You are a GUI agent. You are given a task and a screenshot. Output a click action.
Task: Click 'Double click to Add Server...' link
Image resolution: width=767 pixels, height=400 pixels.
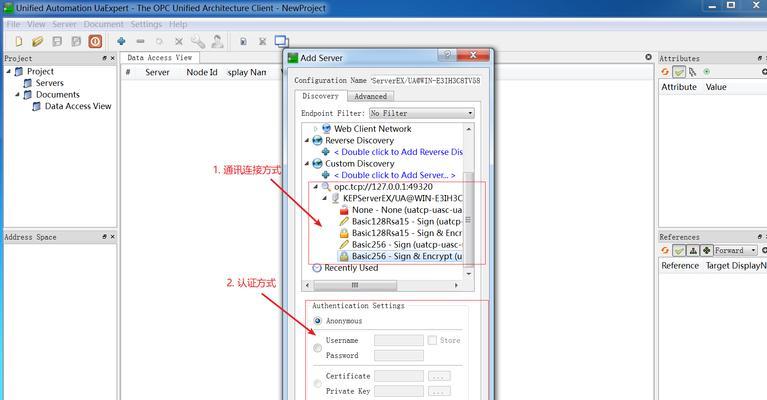394,175
